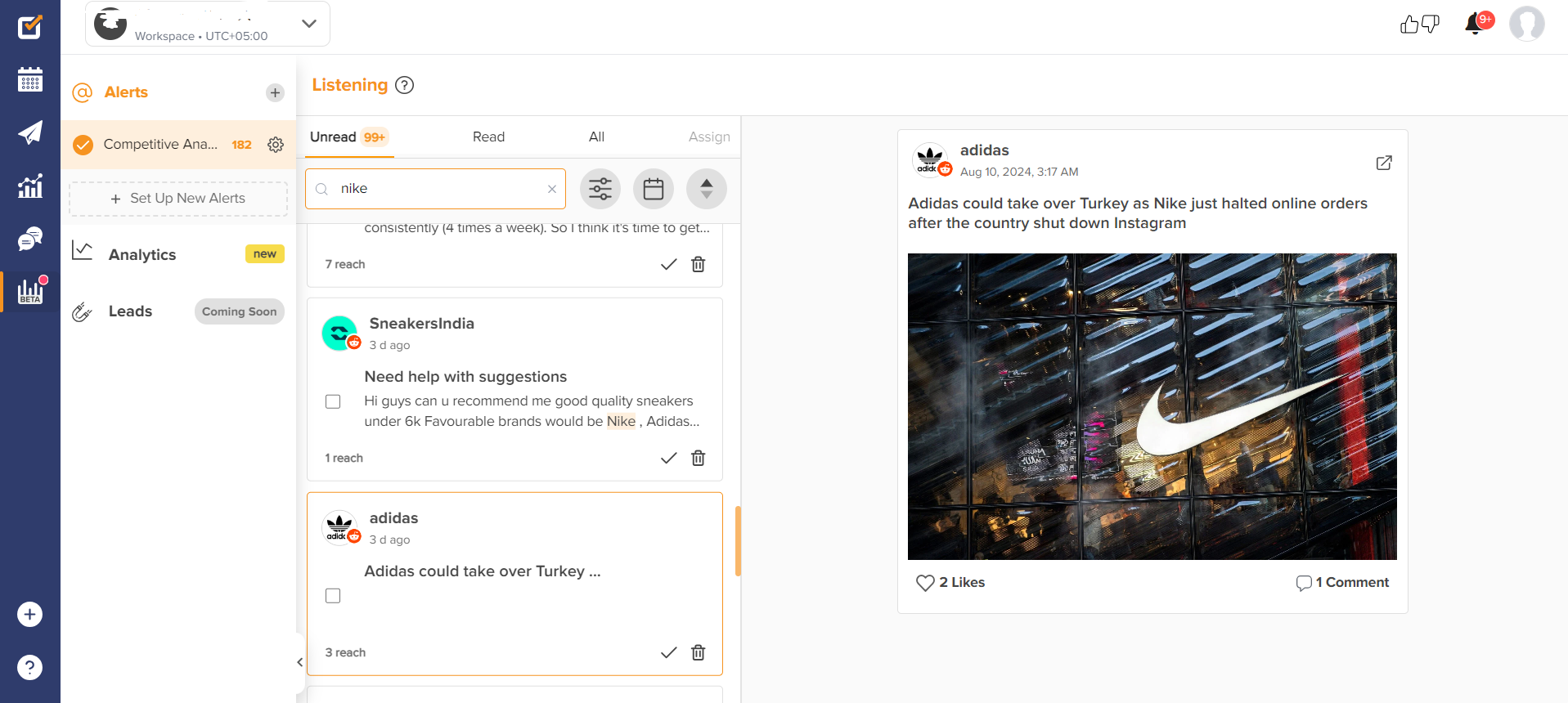
Task: Click the plus circle create button in sidebar
Action: pos(30,614)
